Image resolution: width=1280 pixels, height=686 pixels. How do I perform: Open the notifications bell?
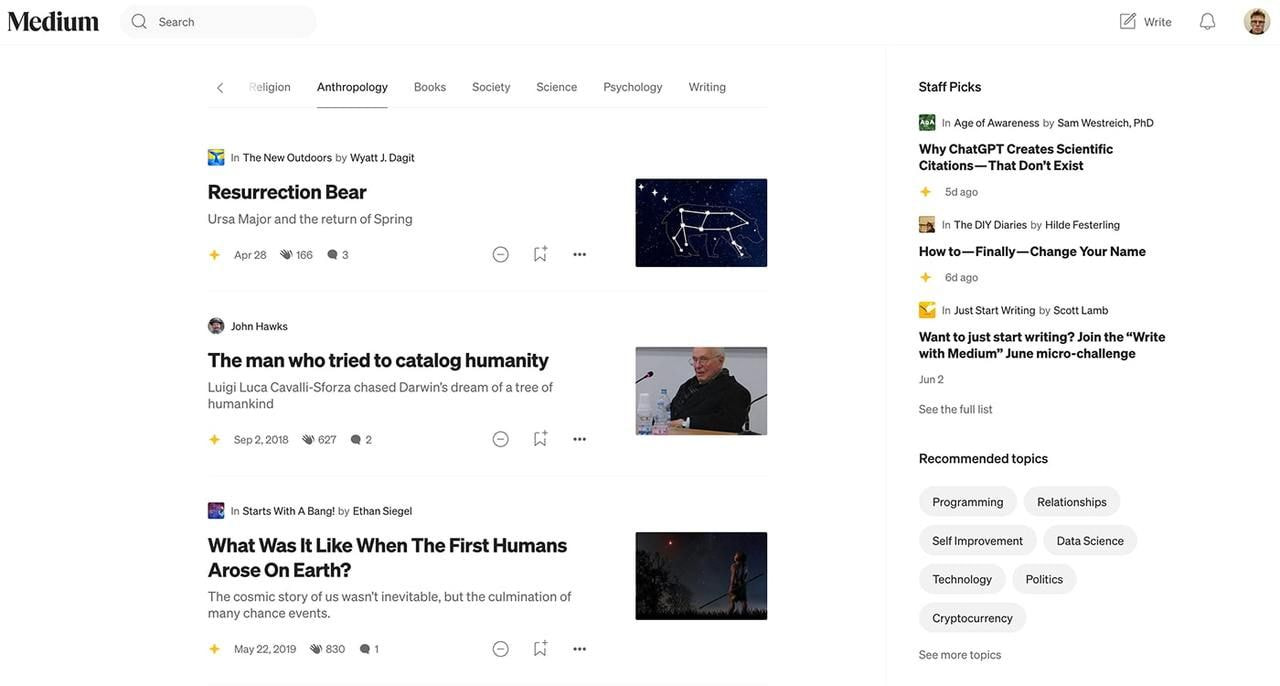(1207, 21)
